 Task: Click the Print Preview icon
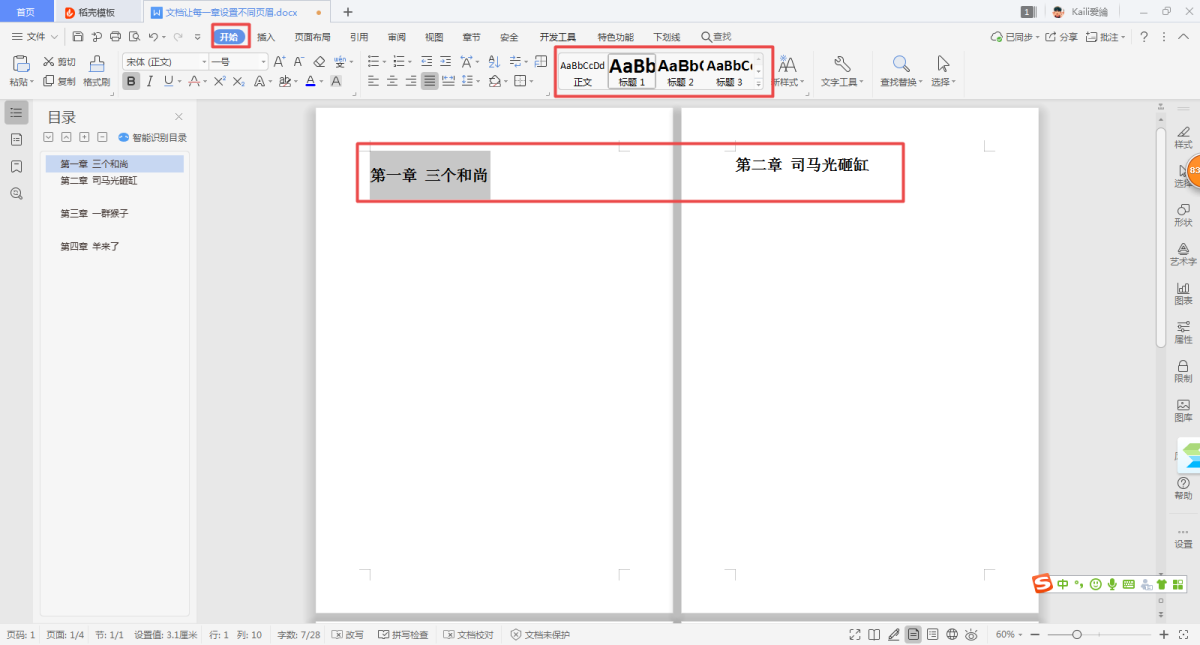pos(133,37)
